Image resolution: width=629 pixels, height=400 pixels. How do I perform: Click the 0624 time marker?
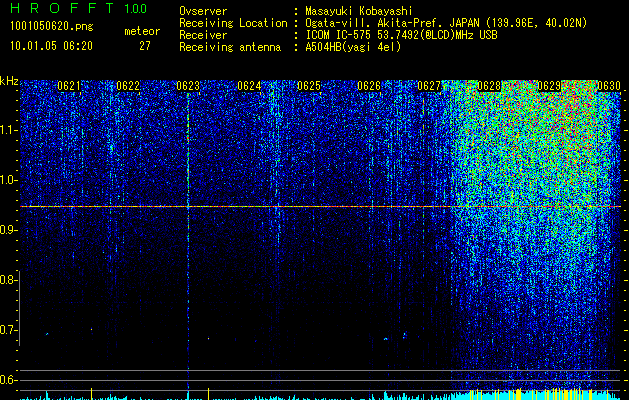249,86
